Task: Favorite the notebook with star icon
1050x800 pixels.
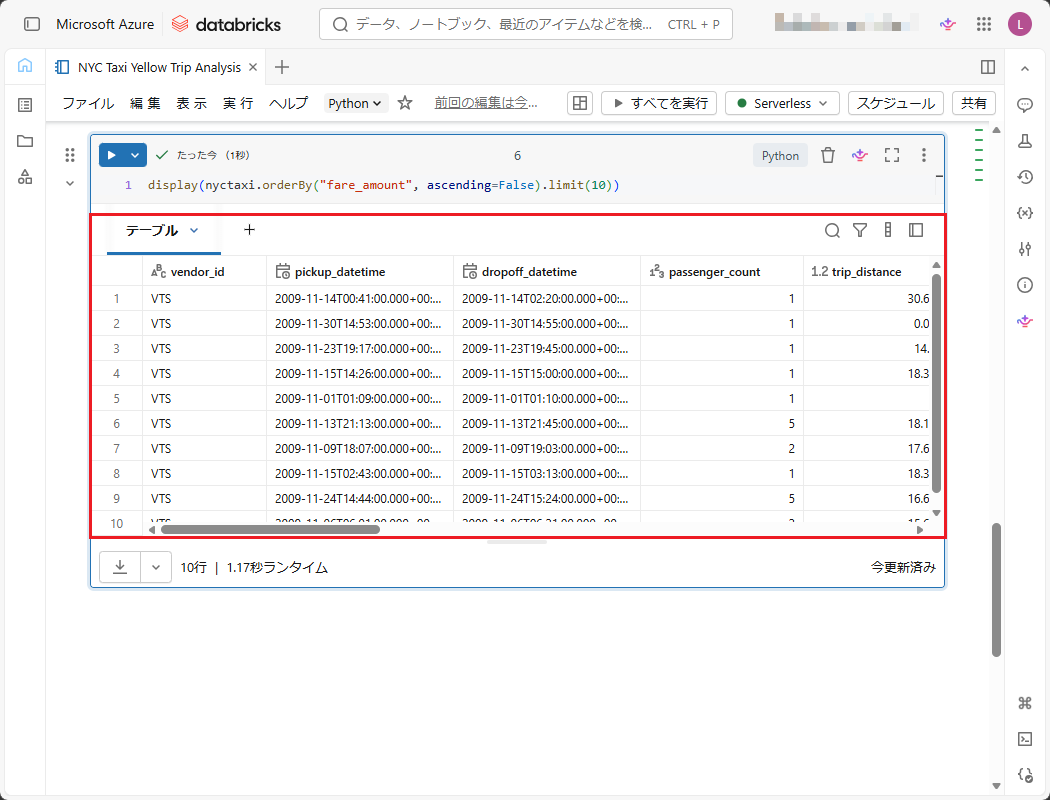Action: click(x=405, y=103)
